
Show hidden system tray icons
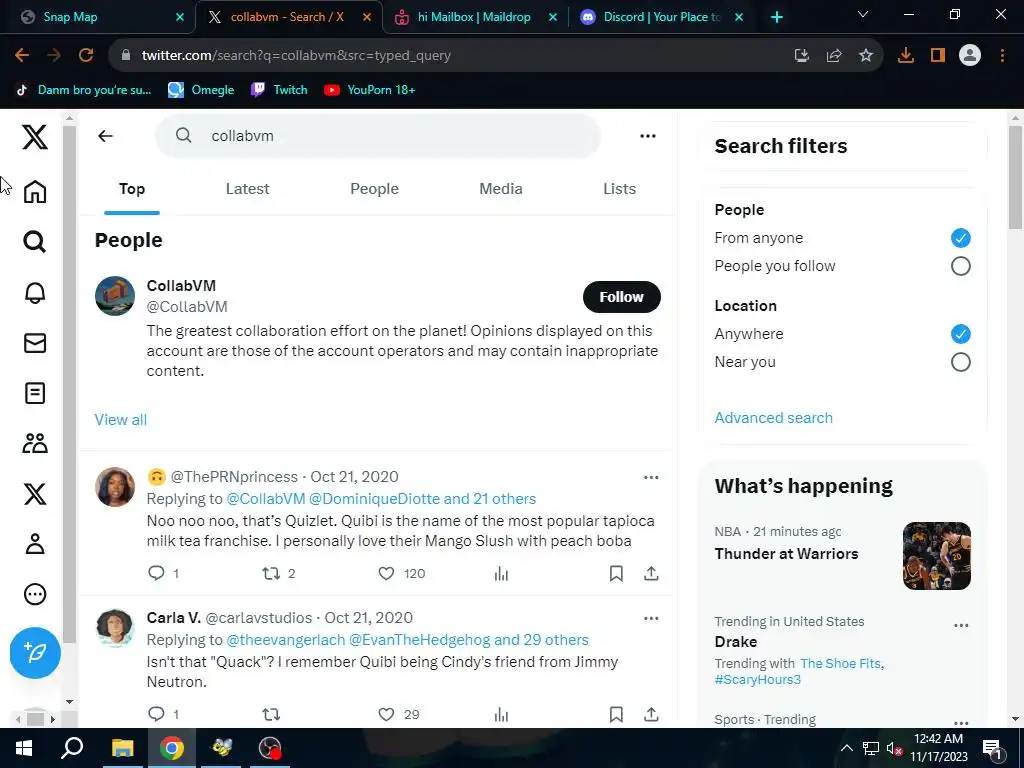pyautogui.click(x=846, y=748)
